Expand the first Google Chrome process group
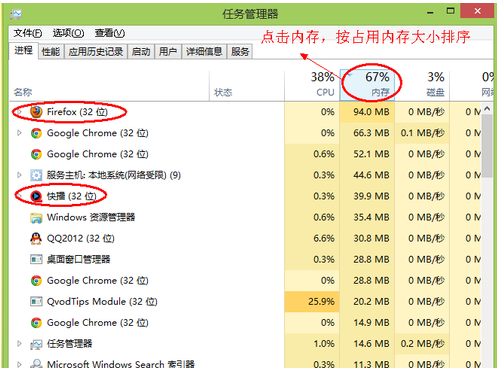497x368 pixels. 19,133
